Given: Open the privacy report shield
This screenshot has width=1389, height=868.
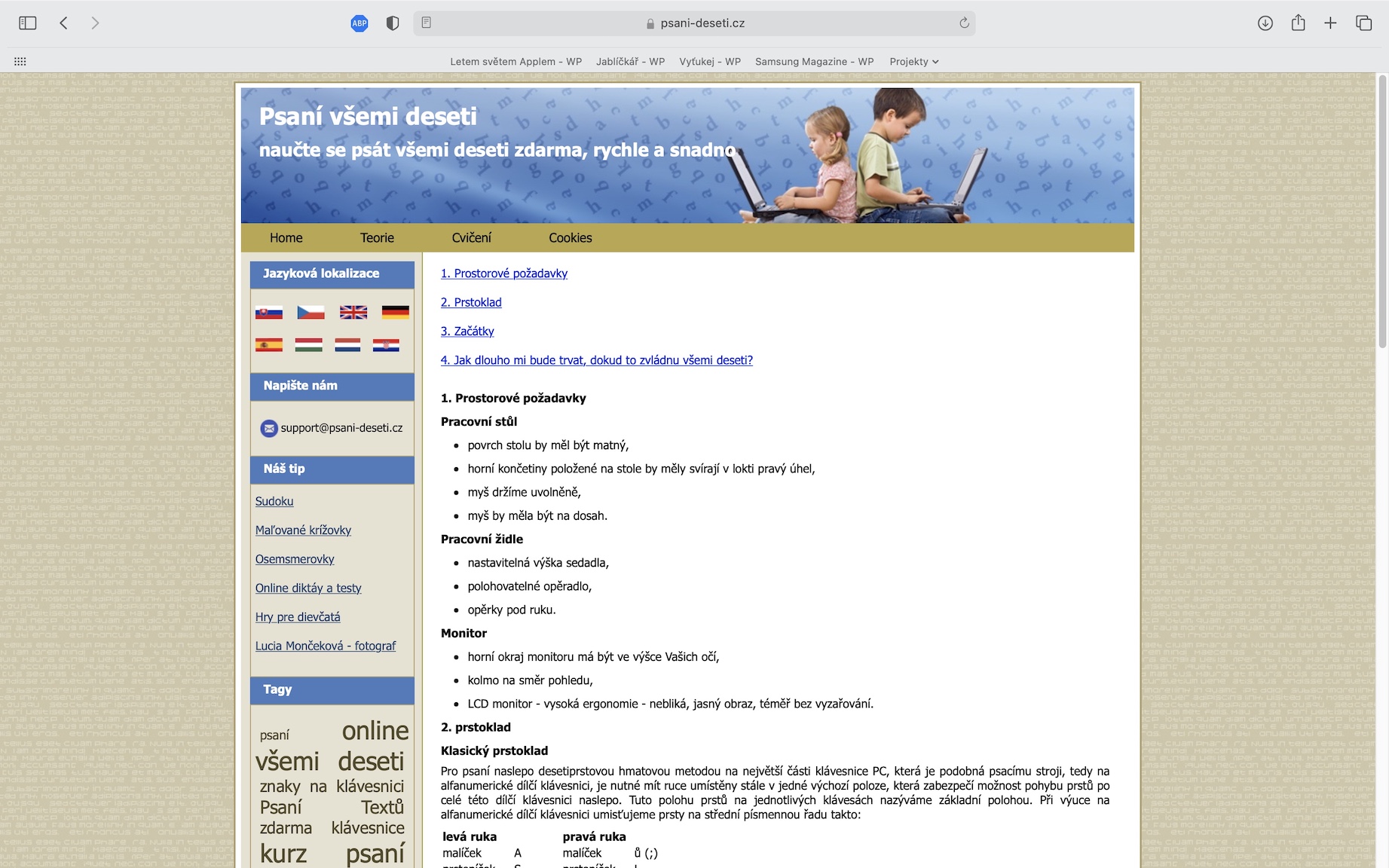Looking at the screenshot, I should 393,23.
